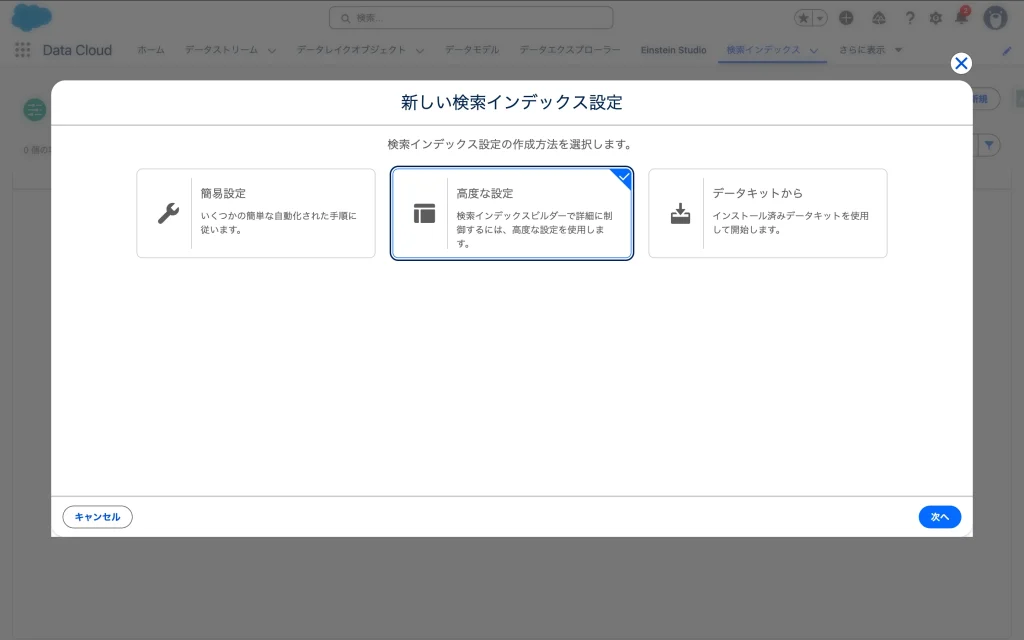Image resolution: width=1024 pixels, height=640 pixels.
Task: Click the 次へ button
Action: (939, 517)
